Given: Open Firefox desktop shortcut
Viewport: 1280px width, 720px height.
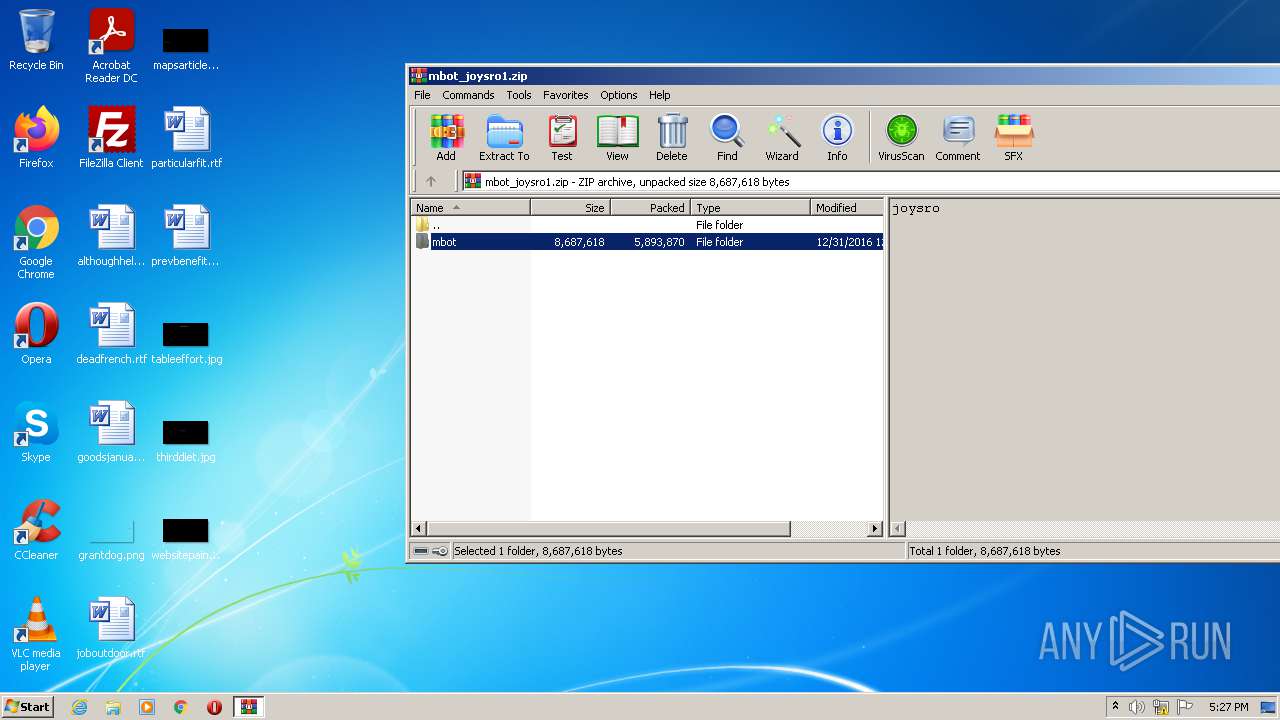Looking at the screenshot, I should (36, 138).
